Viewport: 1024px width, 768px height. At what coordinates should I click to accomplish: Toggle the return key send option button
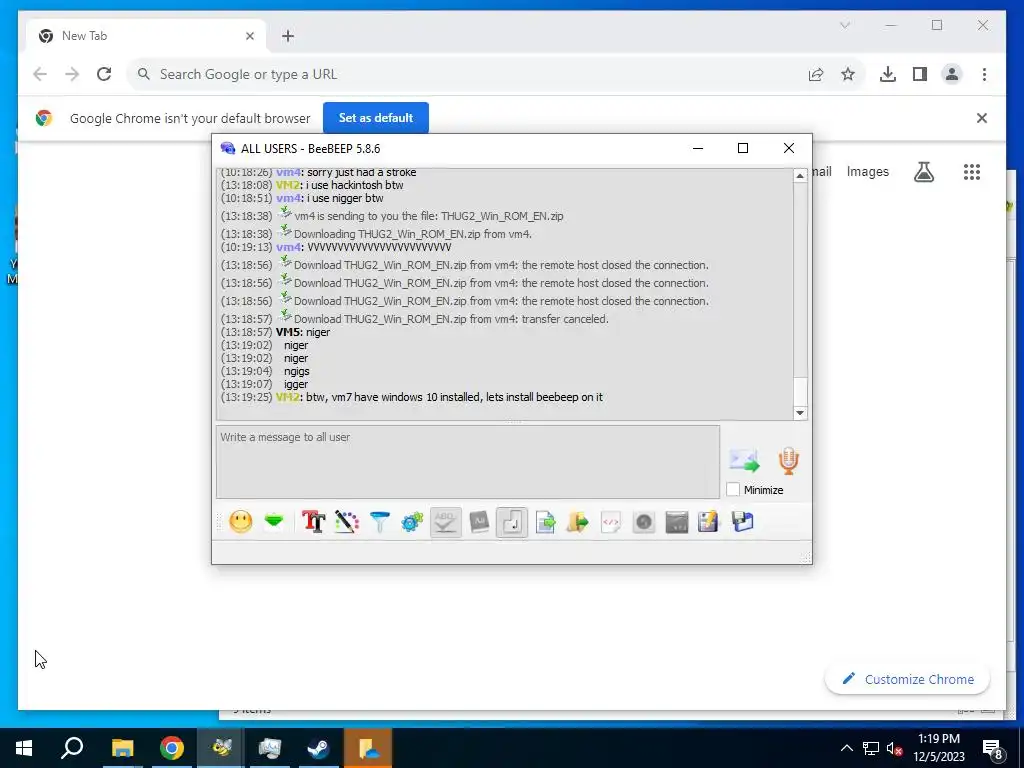tap(512, 522)
